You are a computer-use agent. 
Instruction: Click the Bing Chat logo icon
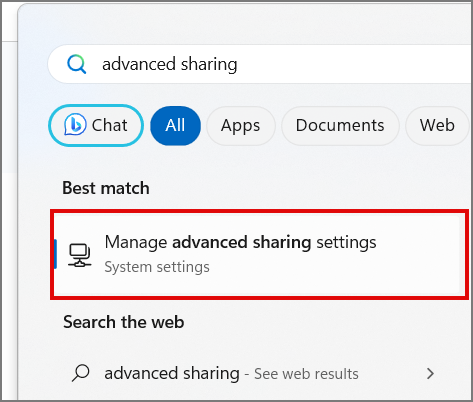pos(75,125)
